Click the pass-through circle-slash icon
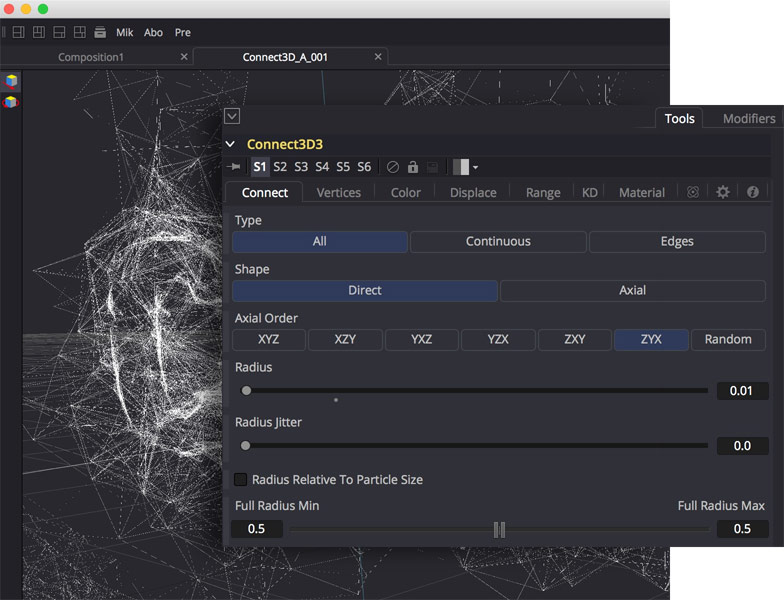784x600 pixels. (393, 167)
